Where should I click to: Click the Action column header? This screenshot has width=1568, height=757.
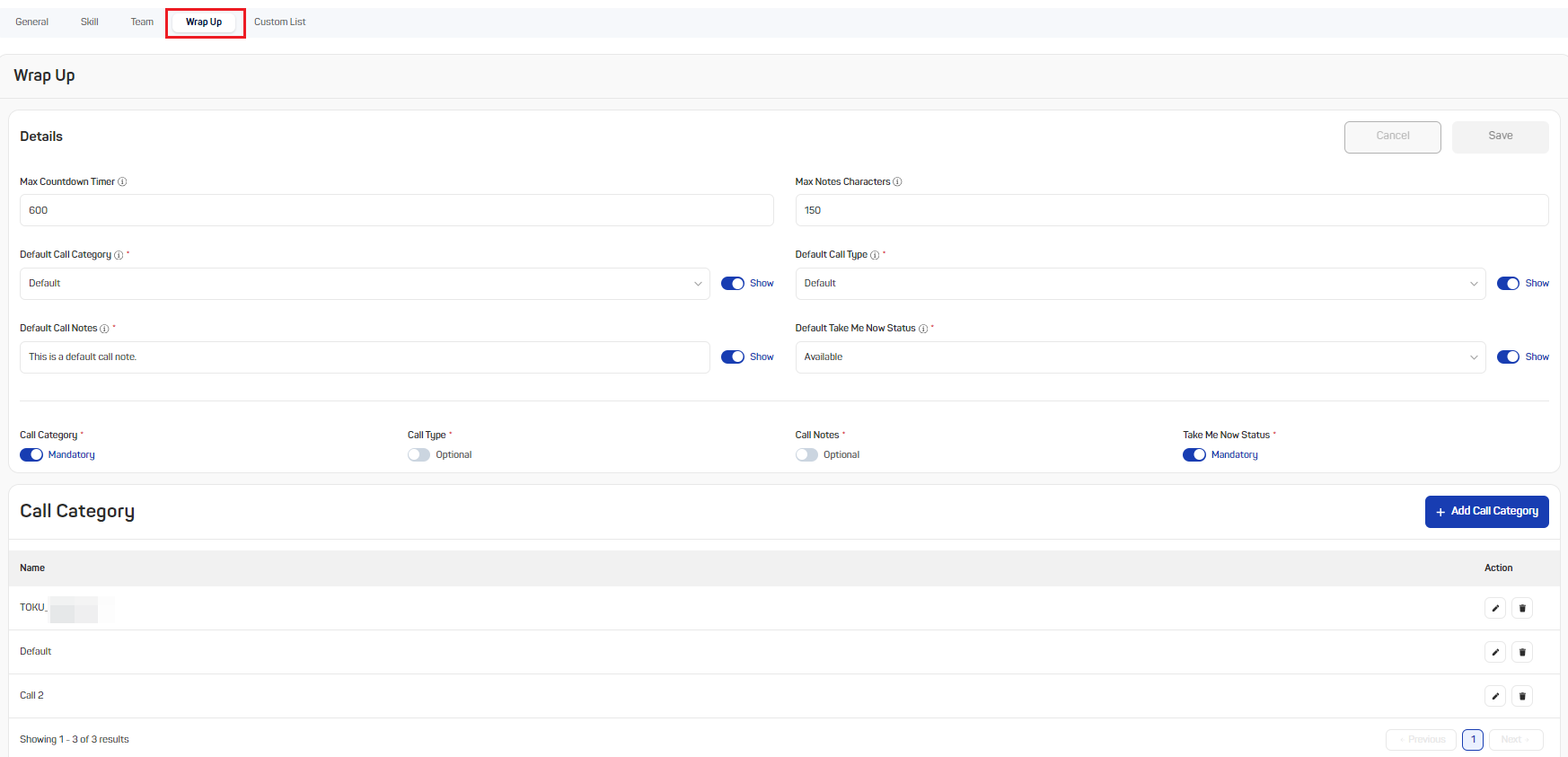tap(1498, 568)
